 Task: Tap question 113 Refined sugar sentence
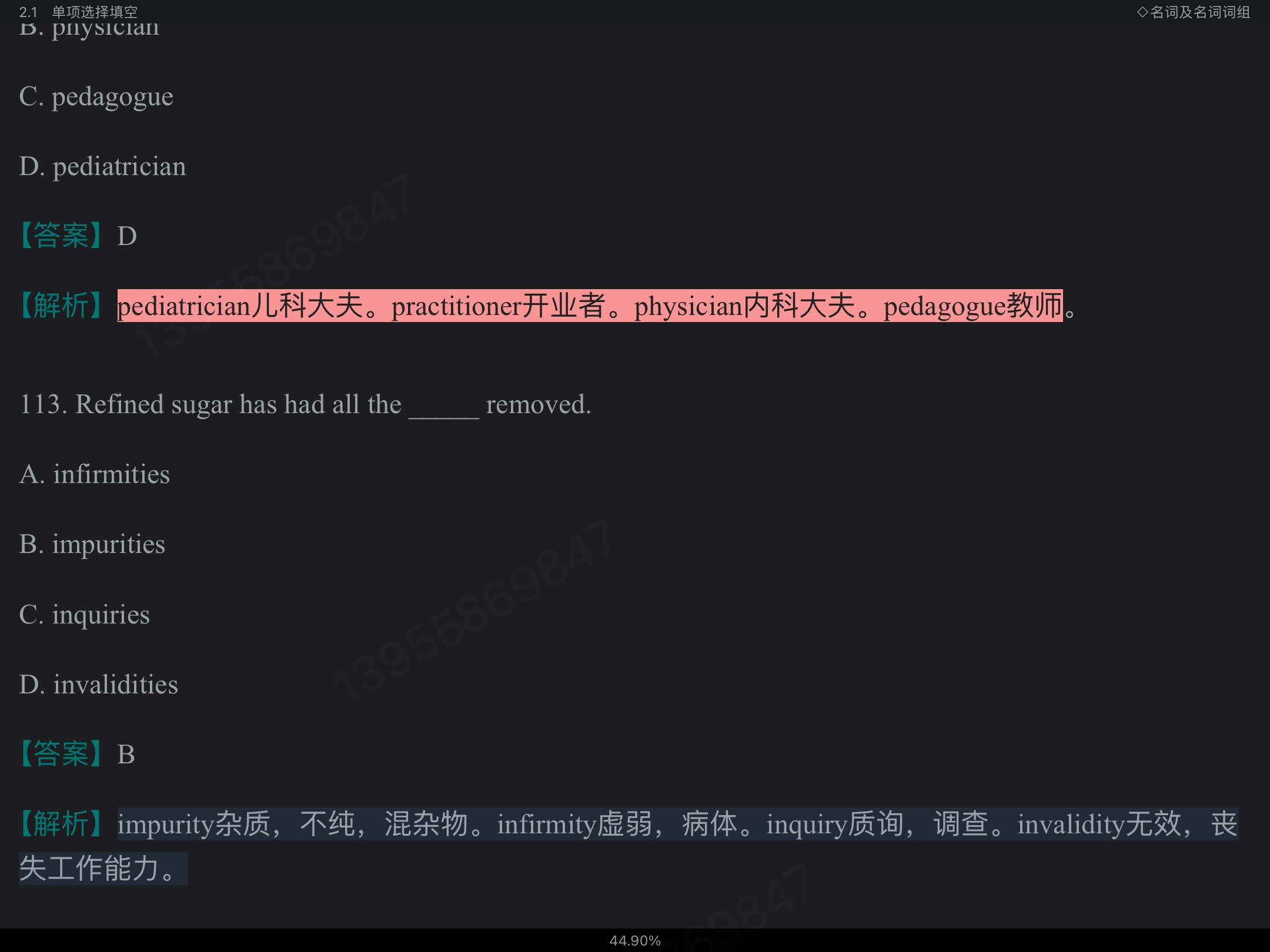(x=305, y=405)
